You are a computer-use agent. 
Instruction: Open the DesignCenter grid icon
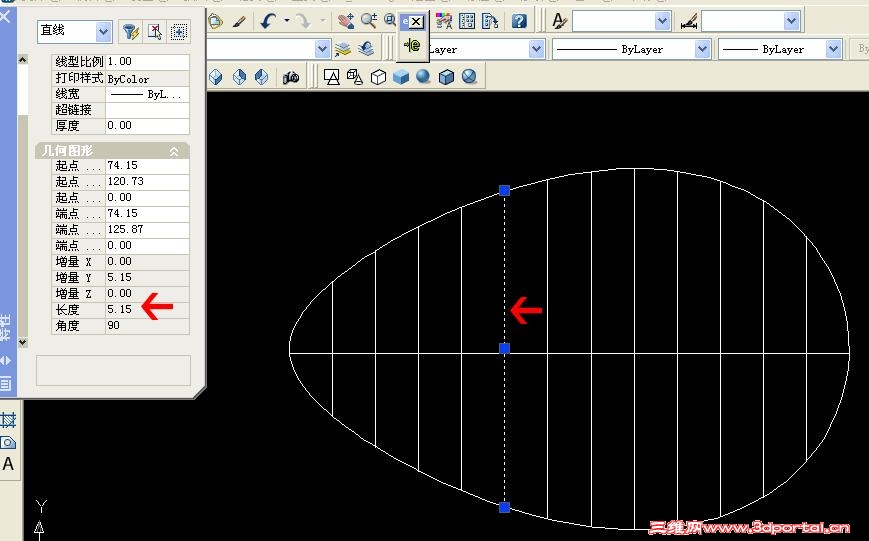pyautogui.click(x=467, y=21)
